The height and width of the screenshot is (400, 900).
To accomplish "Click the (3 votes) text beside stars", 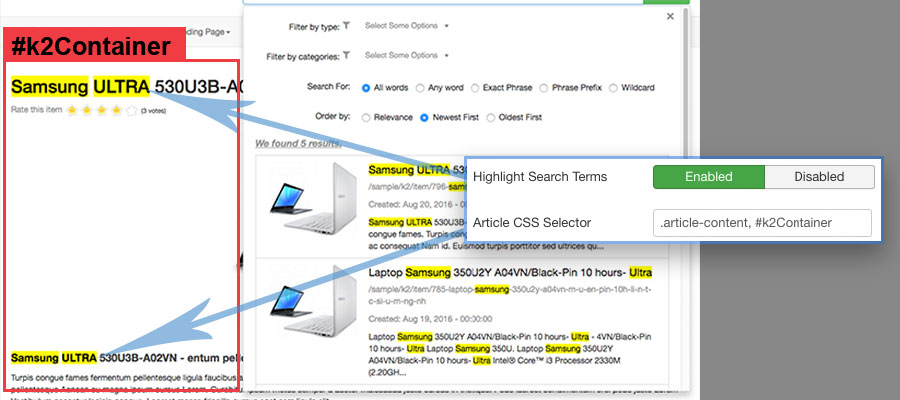I will click(x=153, y=111).
